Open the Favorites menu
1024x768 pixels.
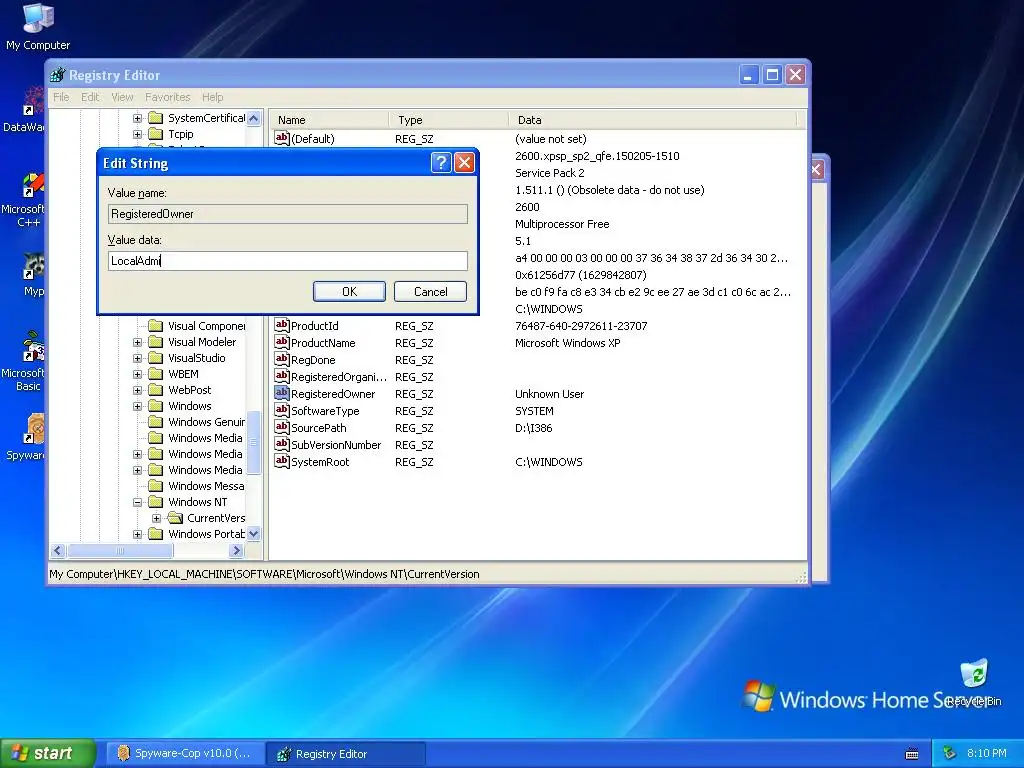(168, 97)
